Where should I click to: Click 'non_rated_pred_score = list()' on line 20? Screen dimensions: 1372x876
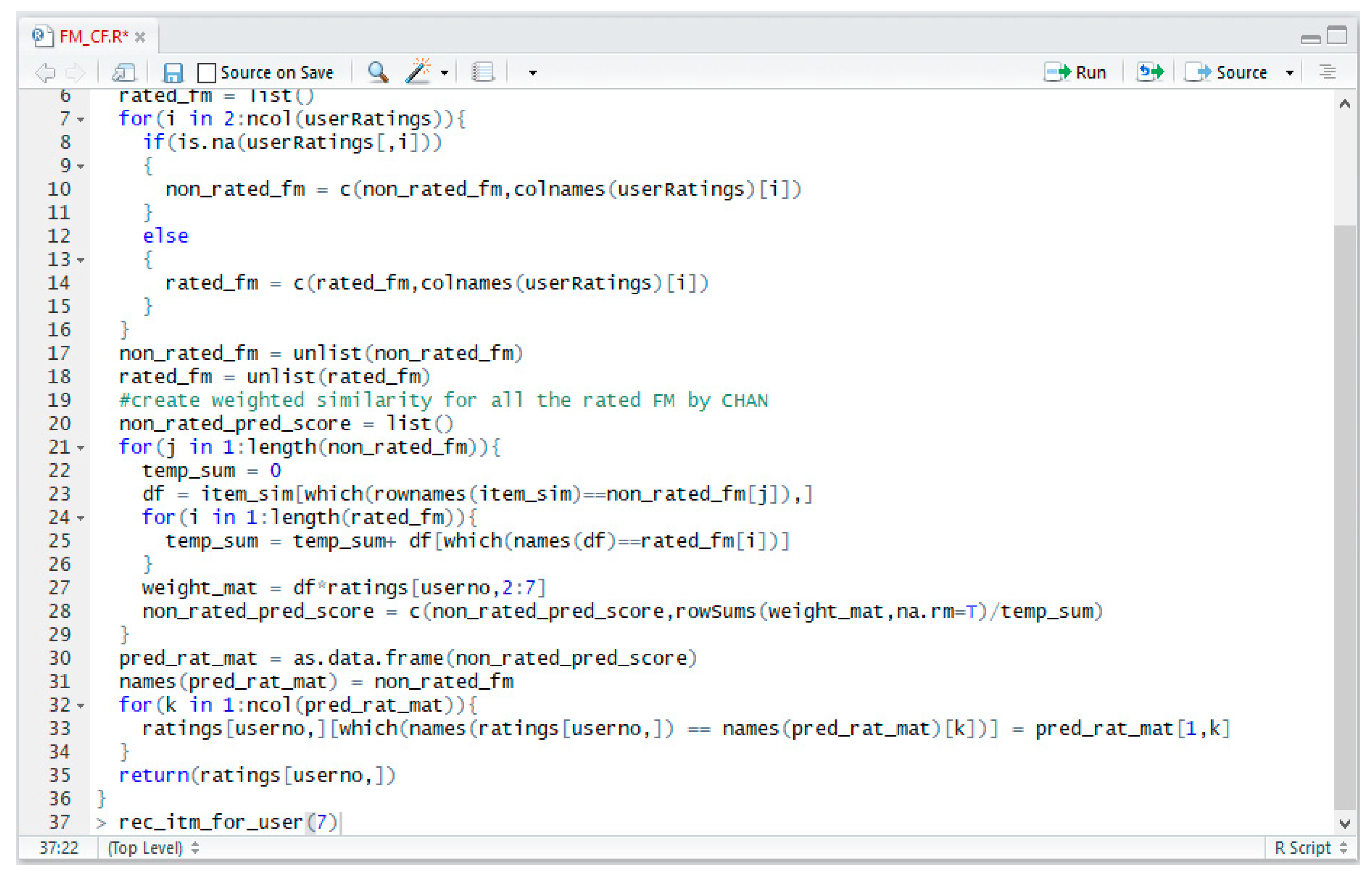coord(286,425)
